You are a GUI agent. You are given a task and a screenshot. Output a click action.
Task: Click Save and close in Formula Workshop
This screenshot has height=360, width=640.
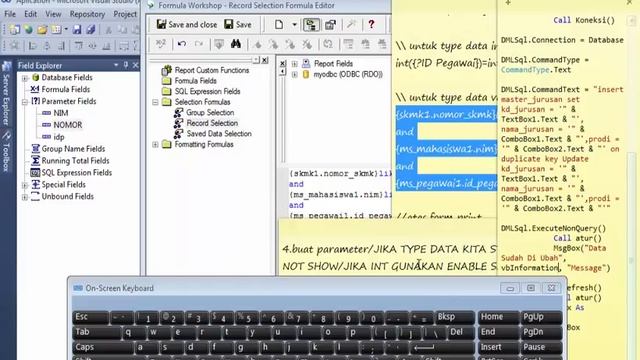(187, 24)
